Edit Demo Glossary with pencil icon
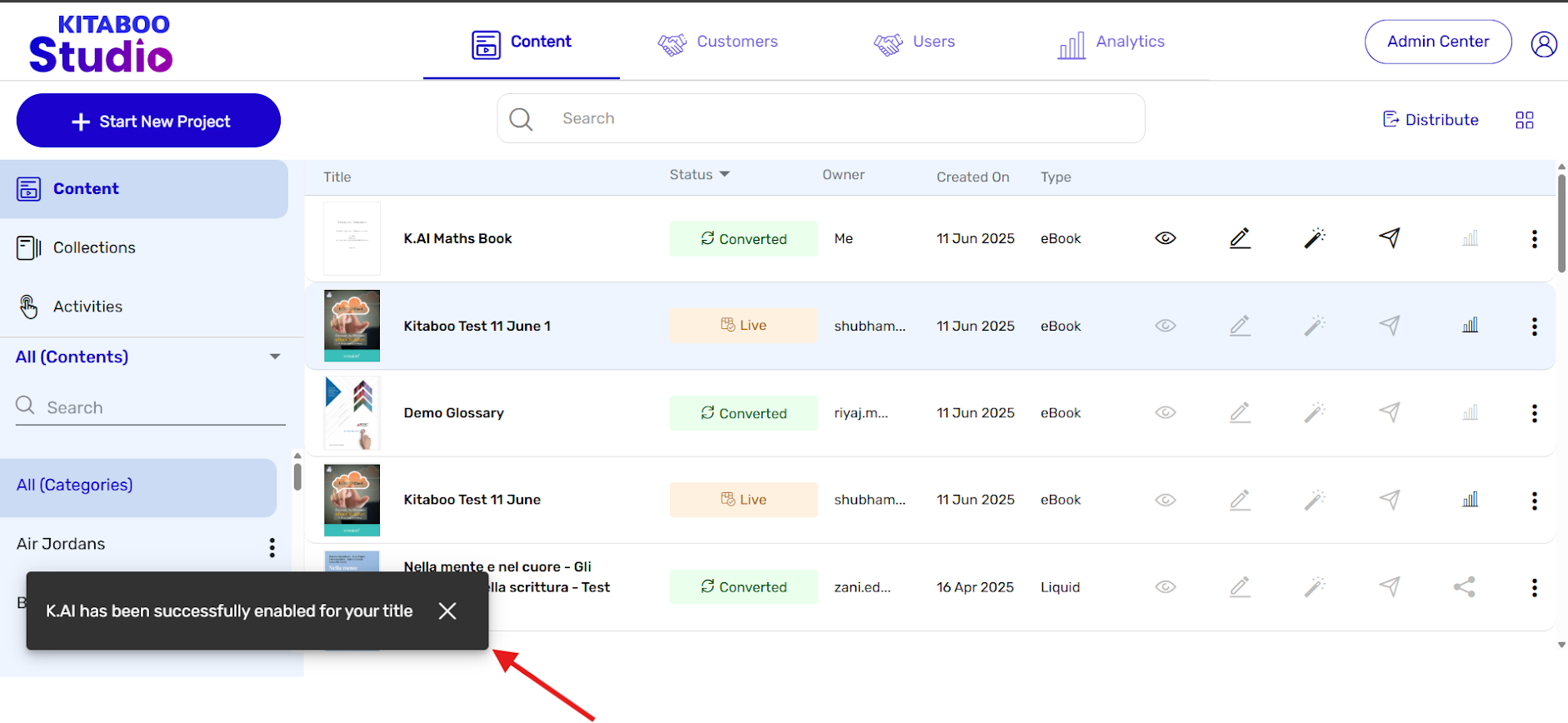1568x723 pixels. (1240, 412)
